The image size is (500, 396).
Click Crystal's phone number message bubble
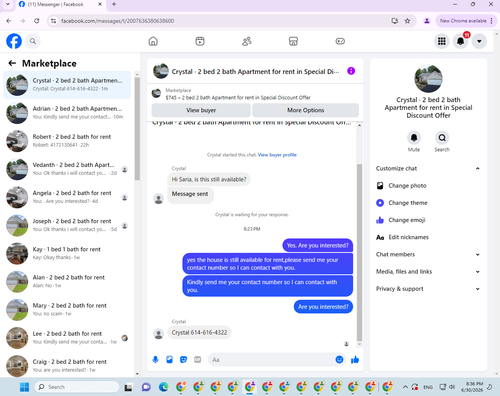coord(199,332)
